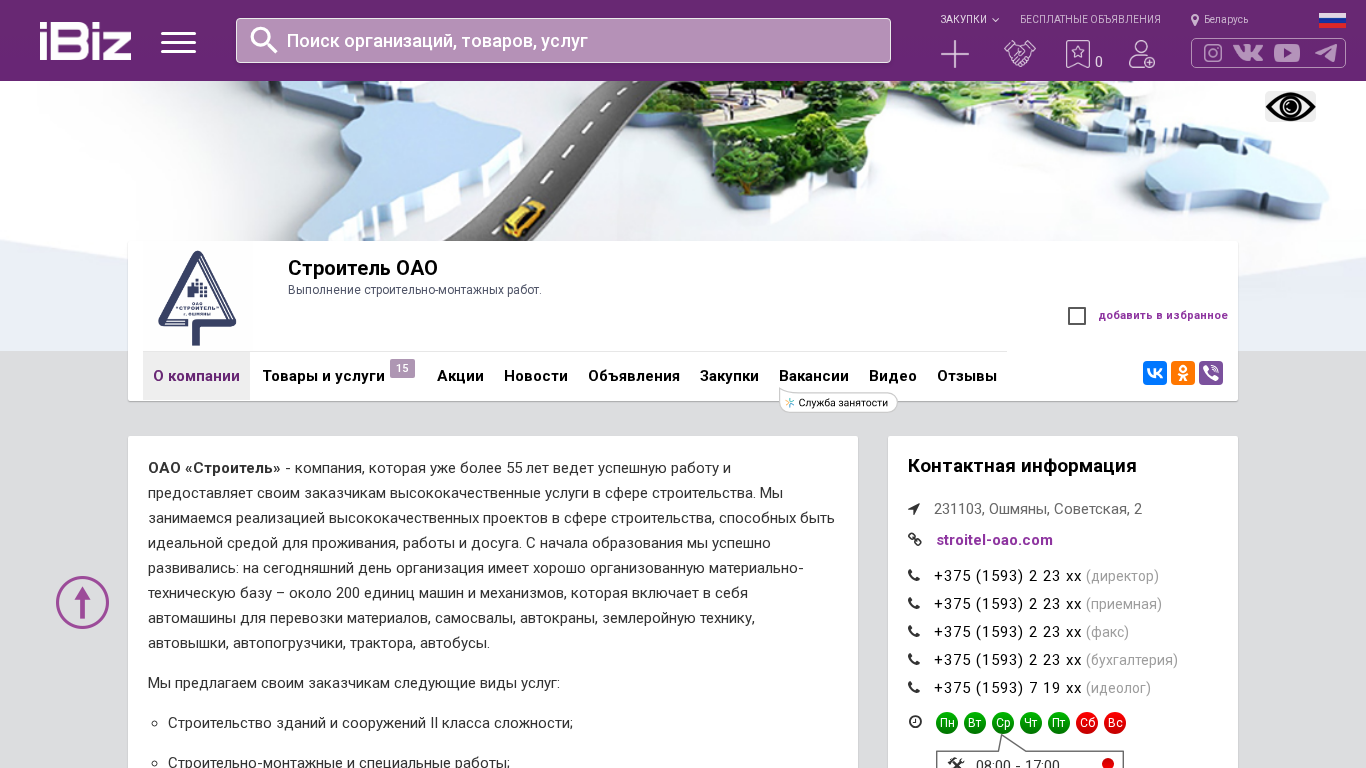Click phone icon beside бухгалтерия number

click(x=914, y=660)
